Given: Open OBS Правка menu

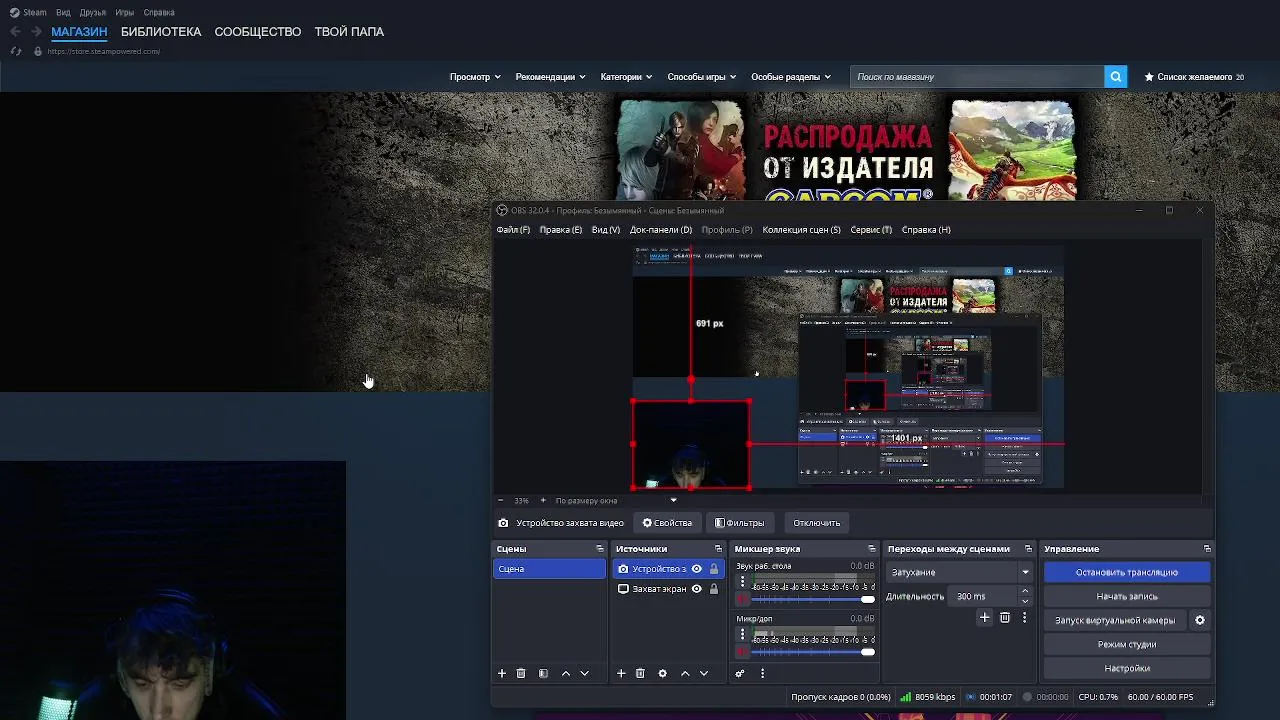Looking at the screenshot, I should pos(561,230).
